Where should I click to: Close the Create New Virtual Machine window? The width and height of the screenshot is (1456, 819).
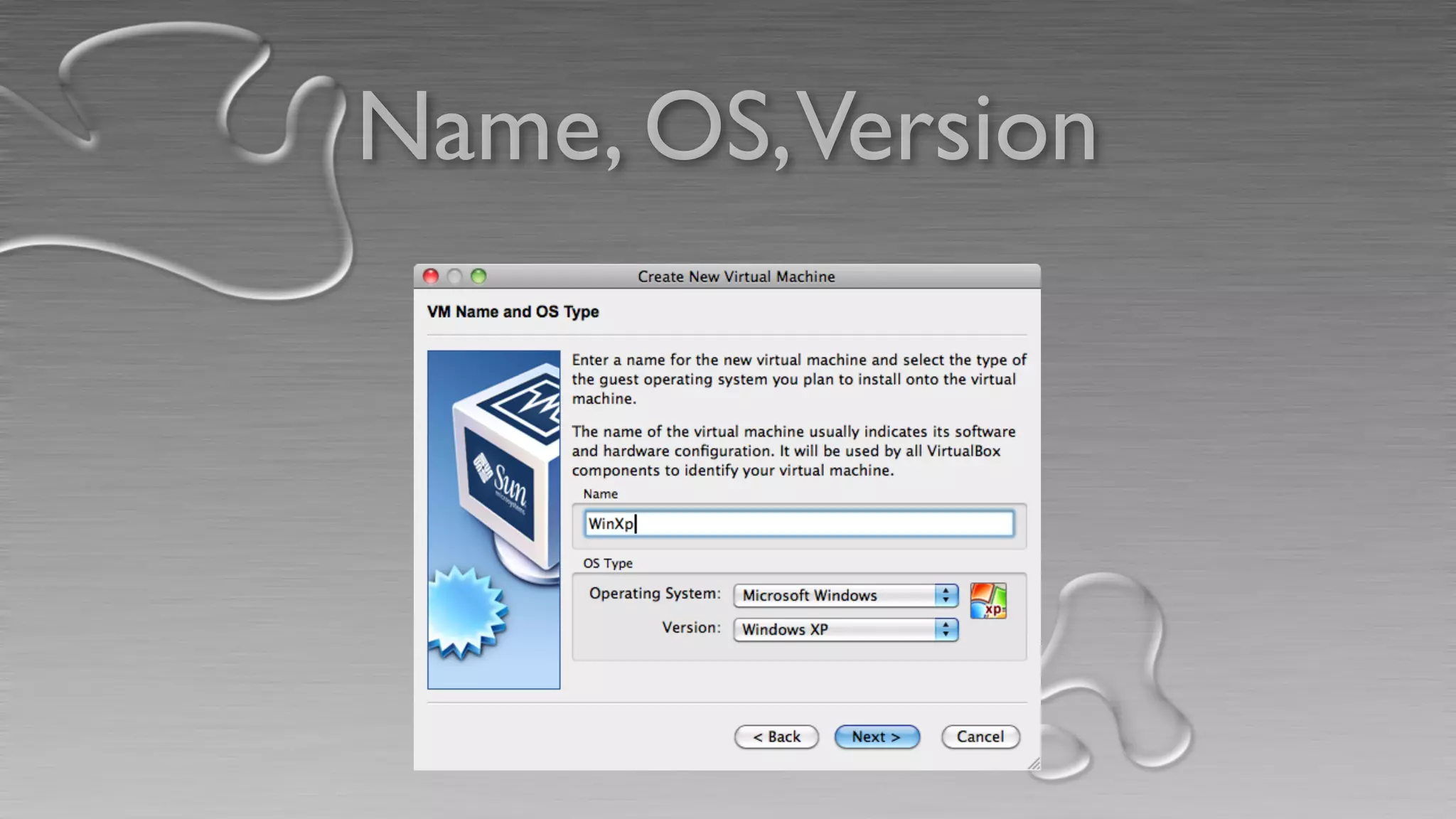(431, 276)
